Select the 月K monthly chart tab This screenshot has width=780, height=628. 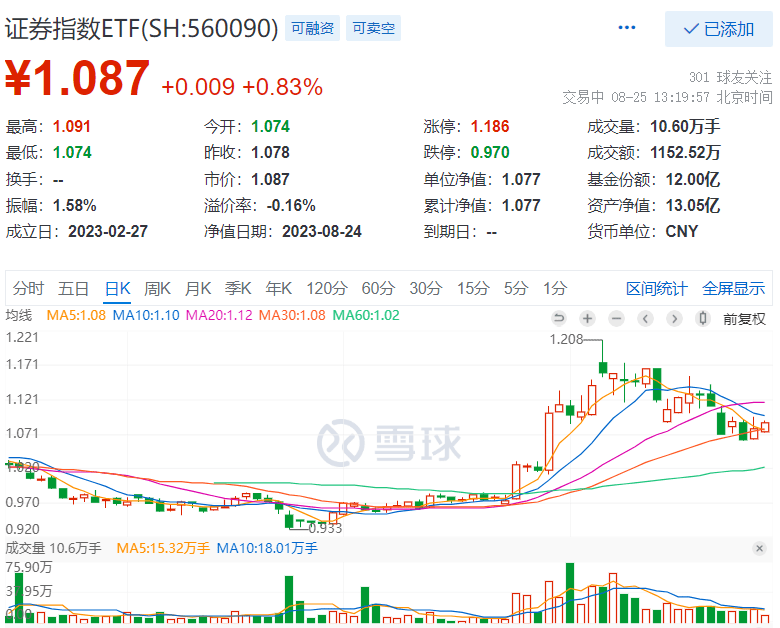tap(197, 289)
